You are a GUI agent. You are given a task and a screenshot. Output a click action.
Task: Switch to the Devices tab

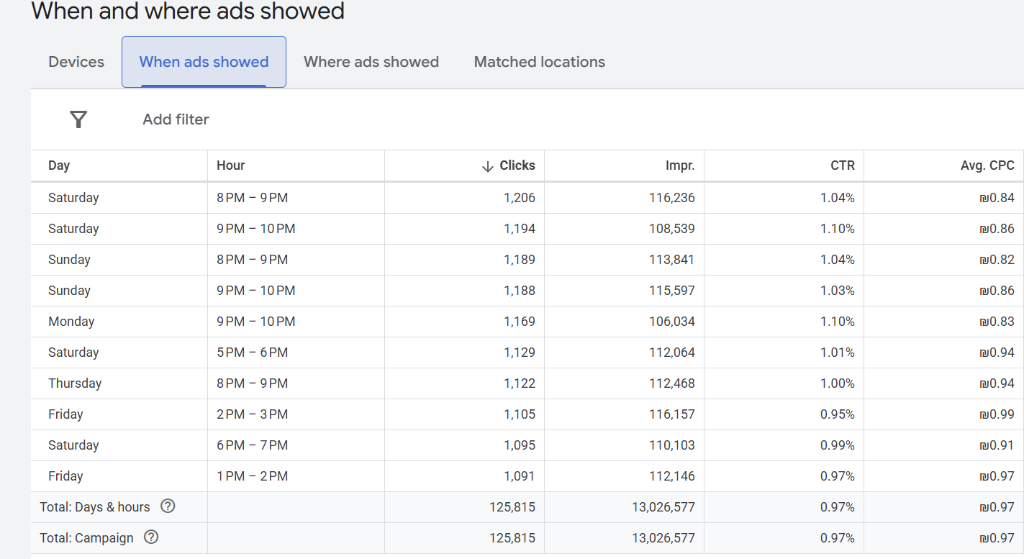[76, 62]
